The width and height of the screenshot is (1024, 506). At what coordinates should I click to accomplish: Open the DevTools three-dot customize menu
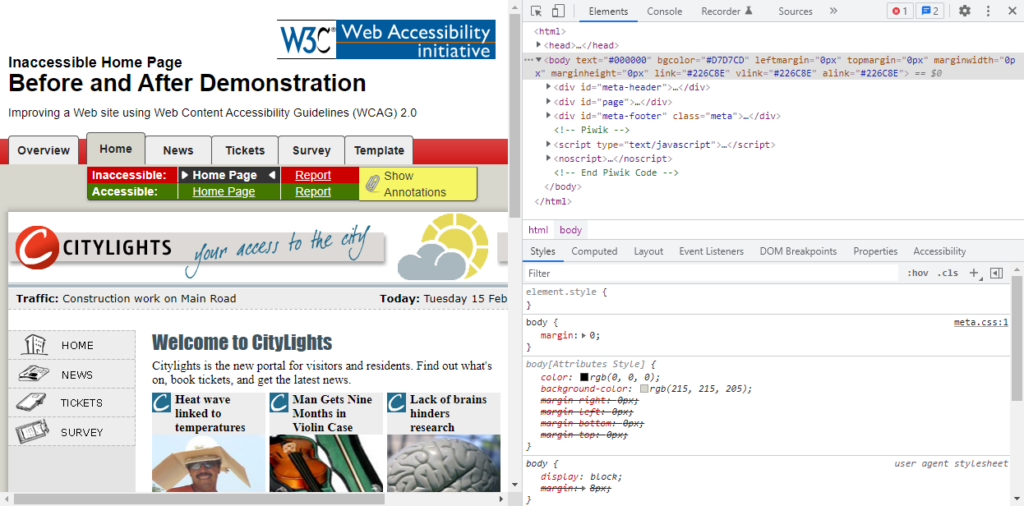(x=988, y=11)
